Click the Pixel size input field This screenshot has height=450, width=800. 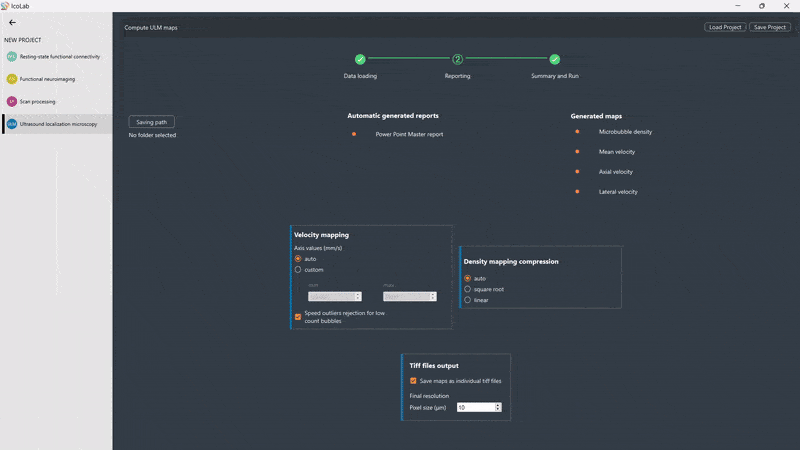[x=474, y=408]
